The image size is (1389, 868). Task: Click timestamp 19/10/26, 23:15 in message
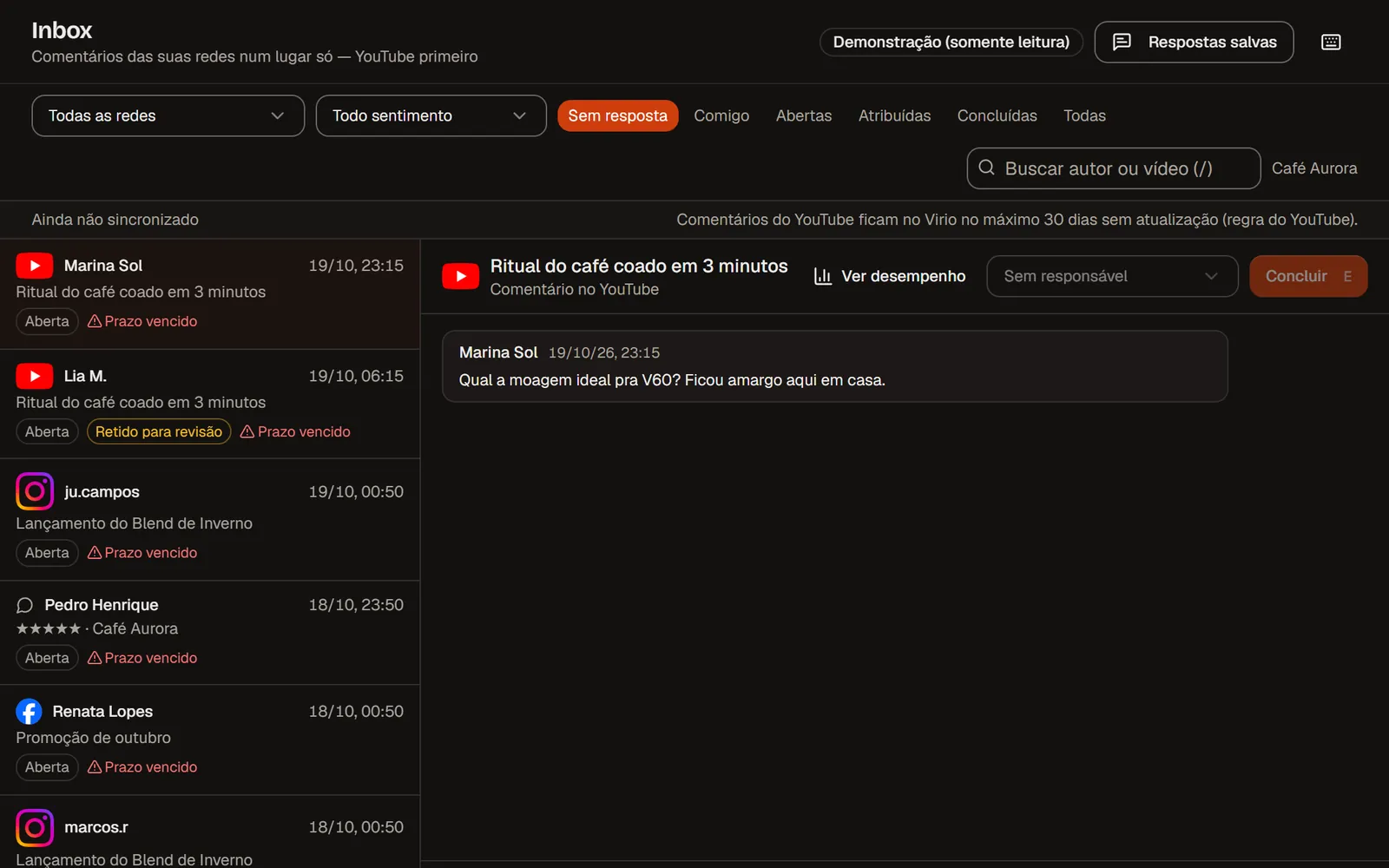[x=603, y=352]
